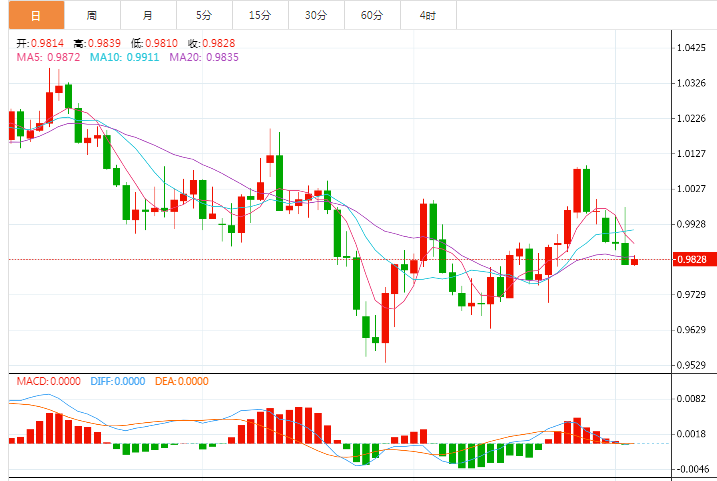Click the 1.0127 price axis label
This screenshot has width=717, height=481.
[x=691, y=154]
